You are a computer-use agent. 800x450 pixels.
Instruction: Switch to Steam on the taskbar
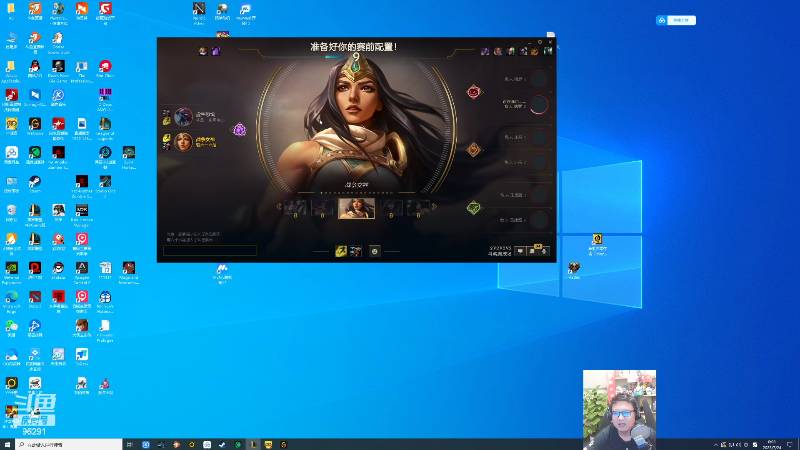(222, 445)
